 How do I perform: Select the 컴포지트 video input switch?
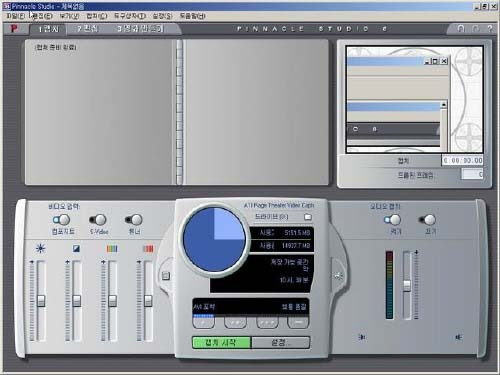coord(61,220)
